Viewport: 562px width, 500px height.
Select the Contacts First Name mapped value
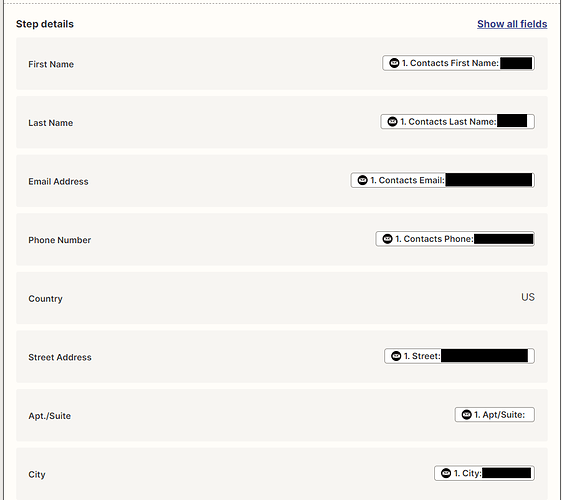click(x=458, y=63)
